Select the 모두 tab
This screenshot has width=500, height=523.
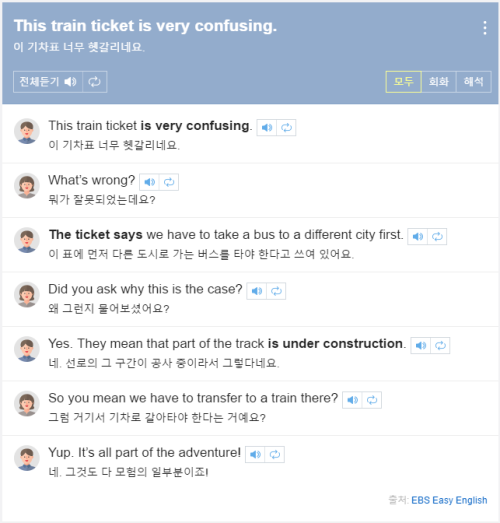[403, 82]
